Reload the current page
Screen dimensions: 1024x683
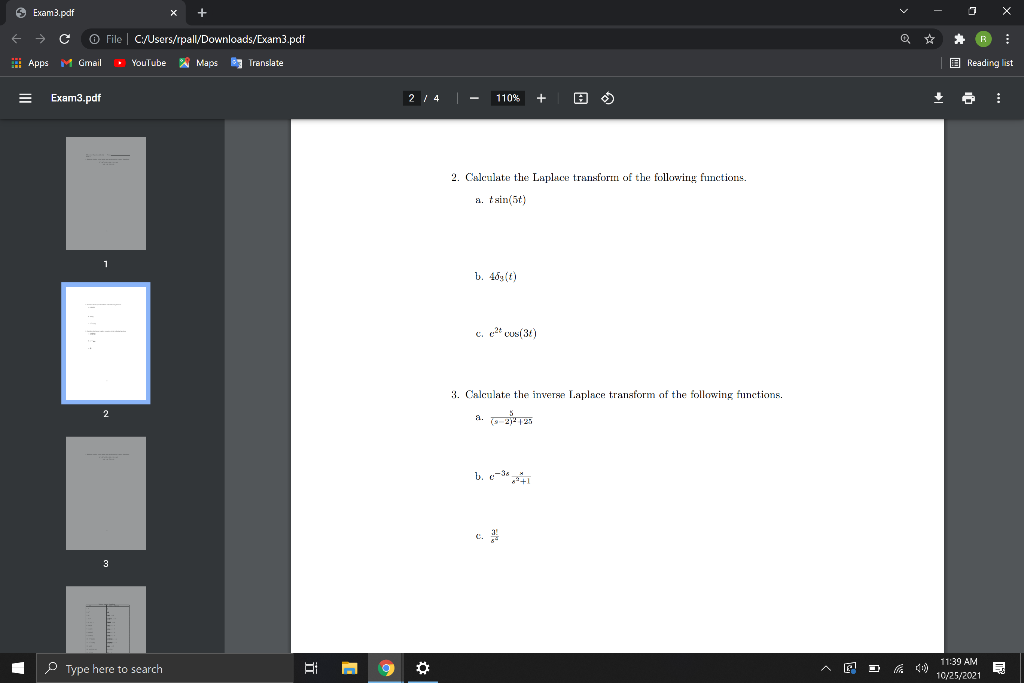[65, 38]
